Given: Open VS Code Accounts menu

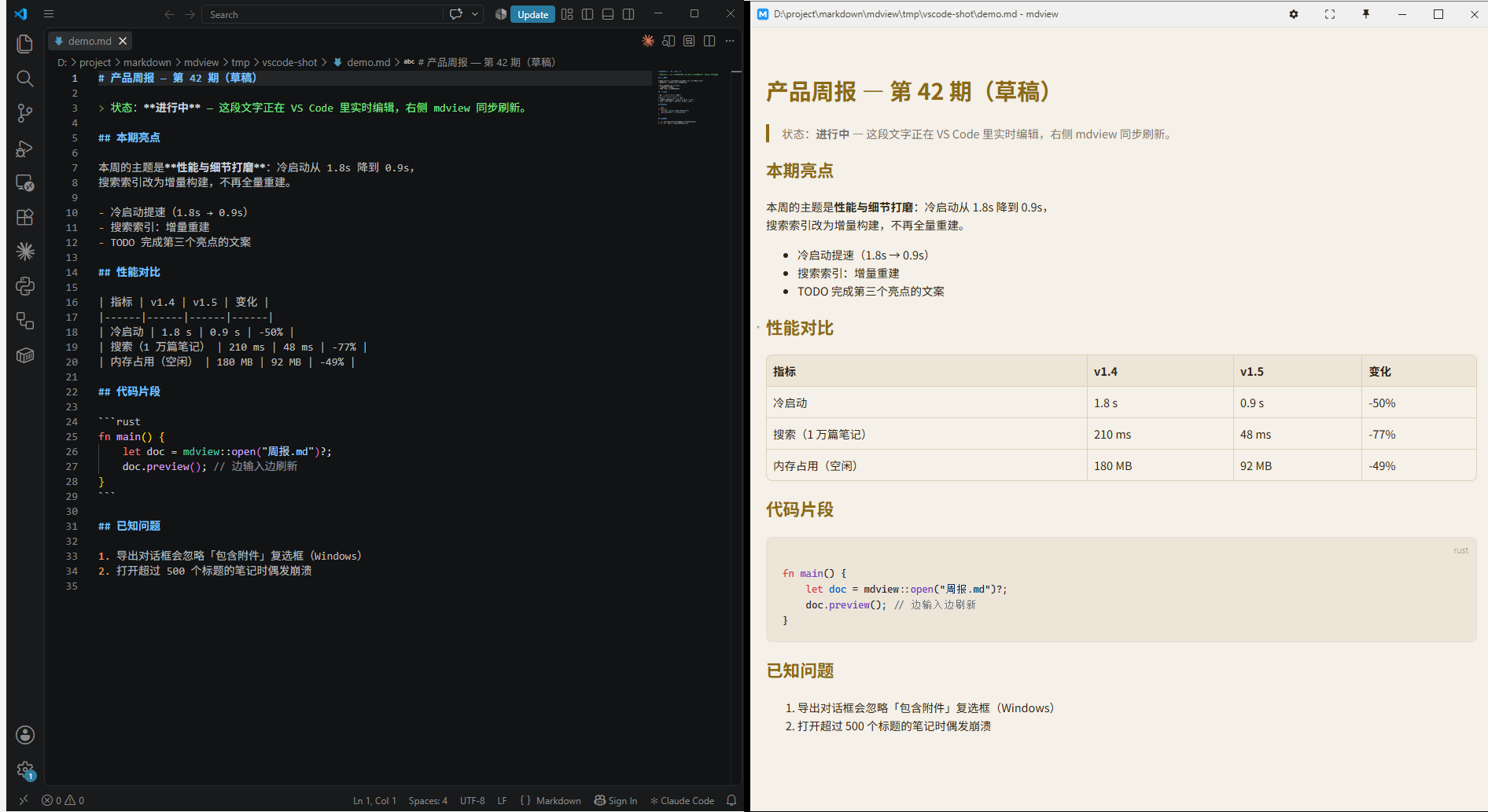Looking at the screenshot, I should [x=25, y=735].
